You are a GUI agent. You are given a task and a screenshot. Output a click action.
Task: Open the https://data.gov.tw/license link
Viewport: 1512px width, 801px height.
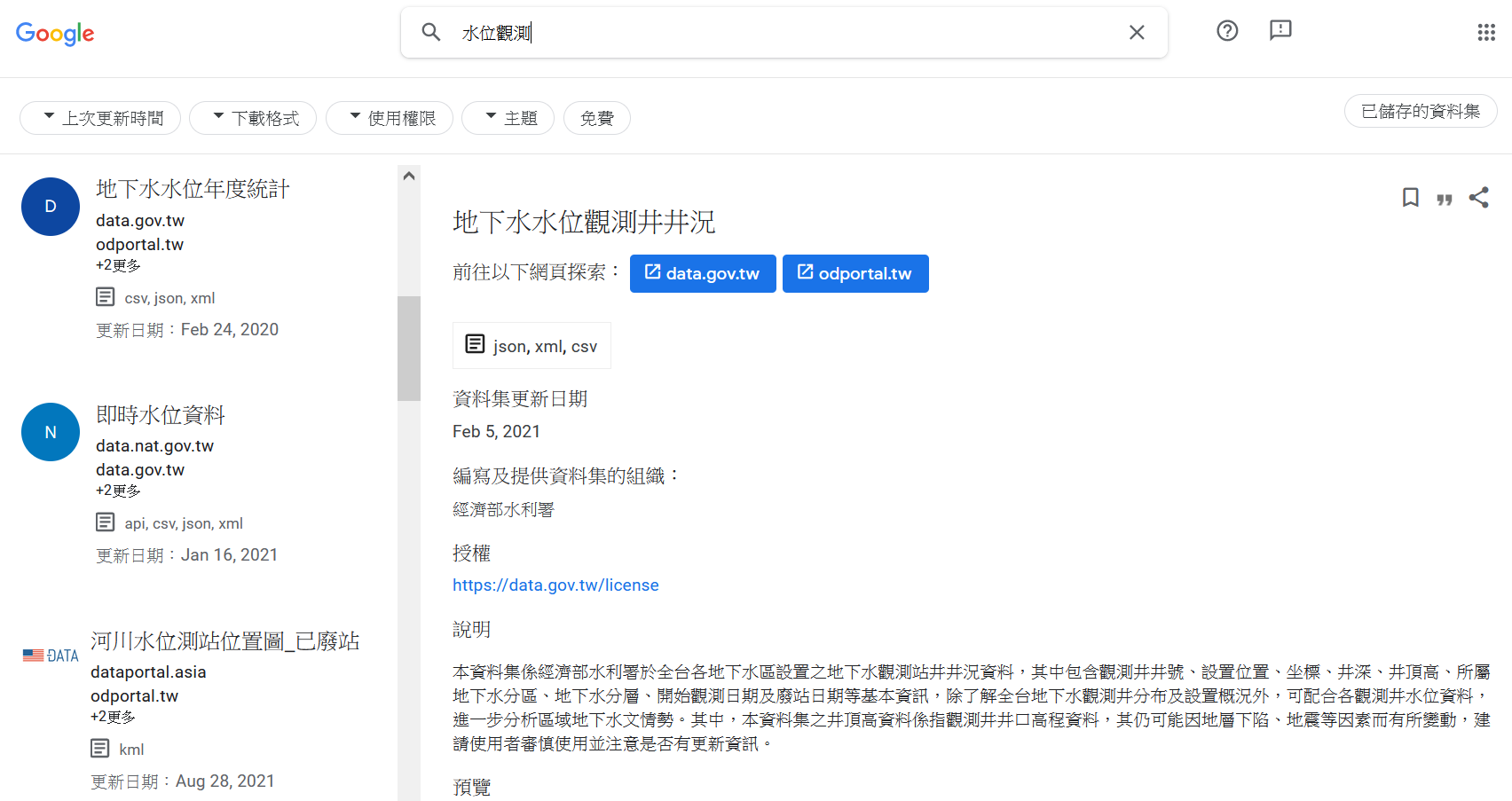click(555, 585)
